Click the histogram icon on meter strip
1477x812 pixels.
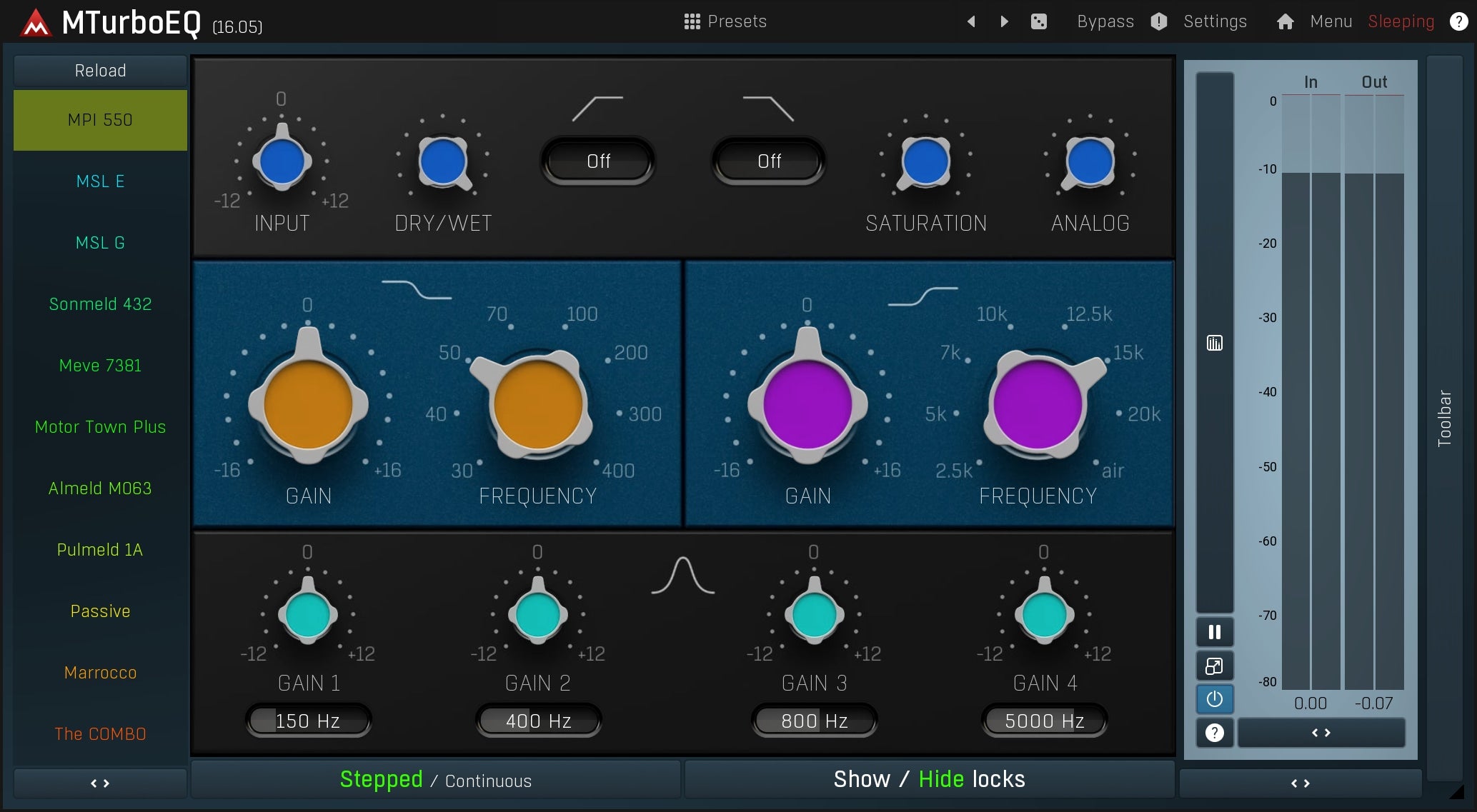tap(1214, 344)
